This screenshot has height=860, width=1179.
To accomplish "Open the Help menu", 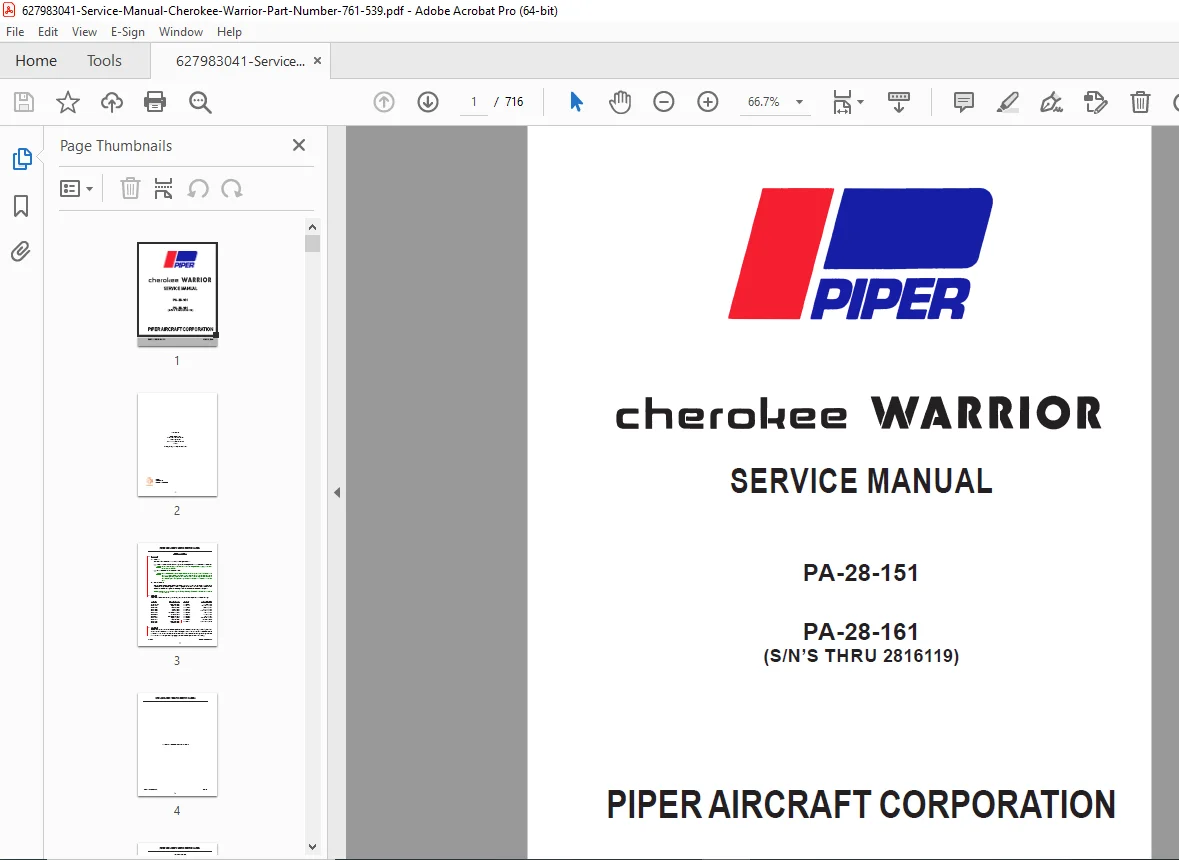I will 229,32.
